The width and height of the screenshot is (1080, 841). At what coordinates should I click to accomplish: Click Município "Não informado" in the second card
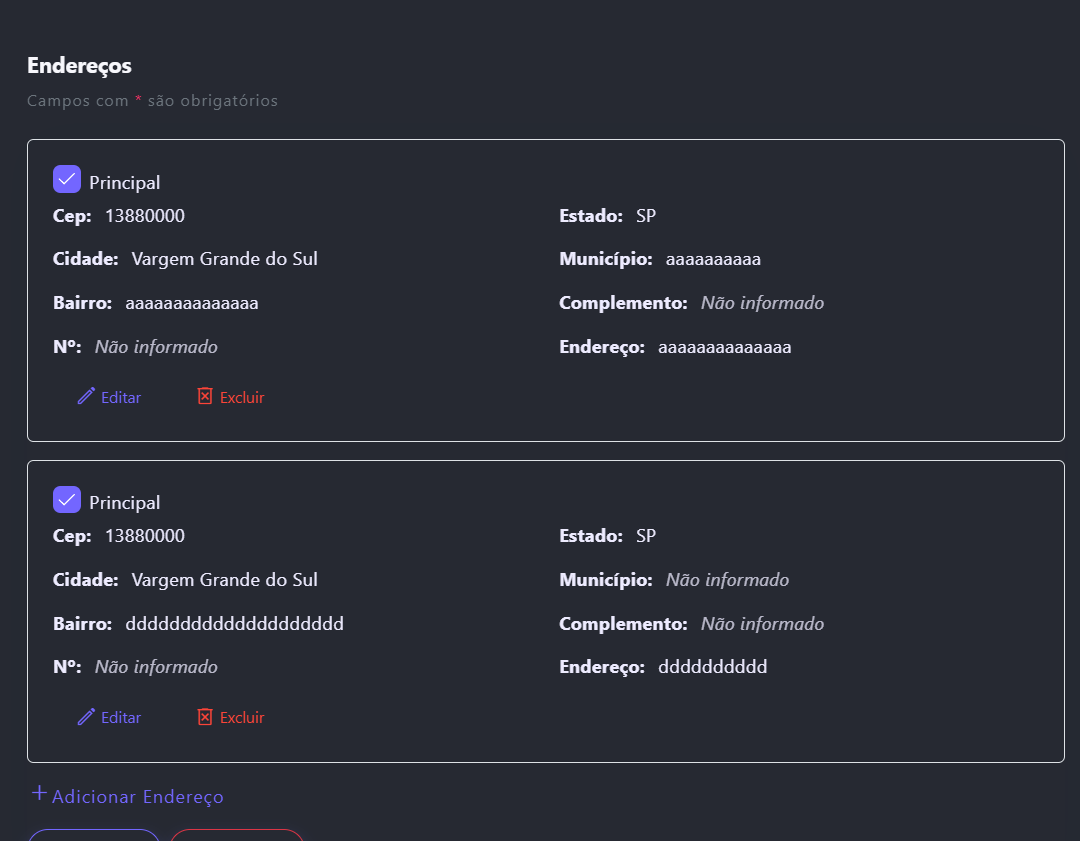click(x=727, y=580)
